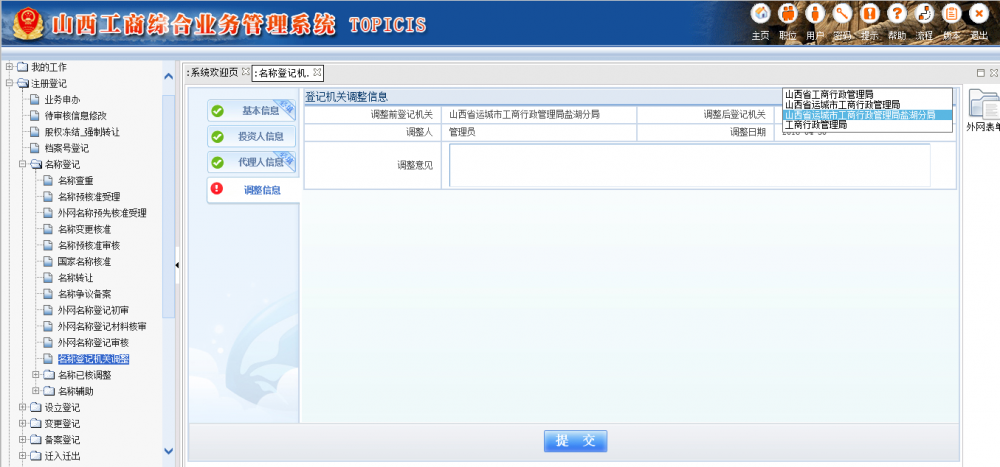Click the 管理员 value beside 调整人
This screenshot has width=1000, height=467.
[462, 132]
